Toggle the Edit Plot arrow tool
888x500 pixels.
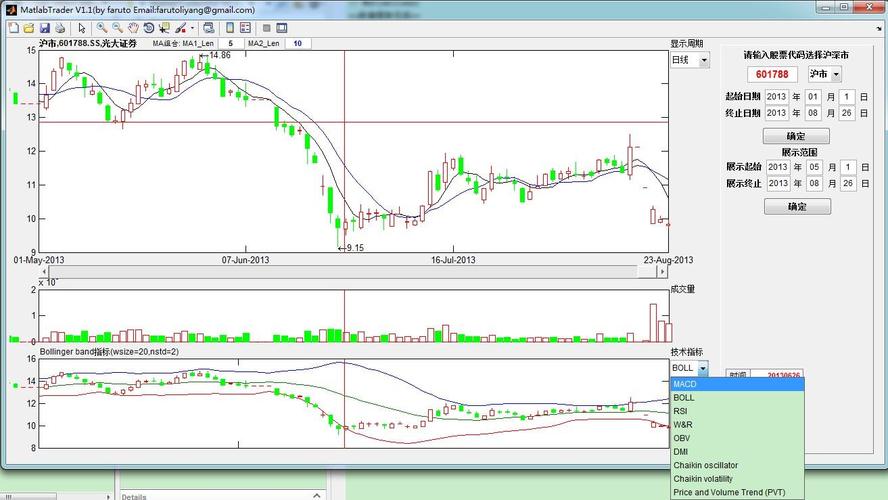pos(81,28)
